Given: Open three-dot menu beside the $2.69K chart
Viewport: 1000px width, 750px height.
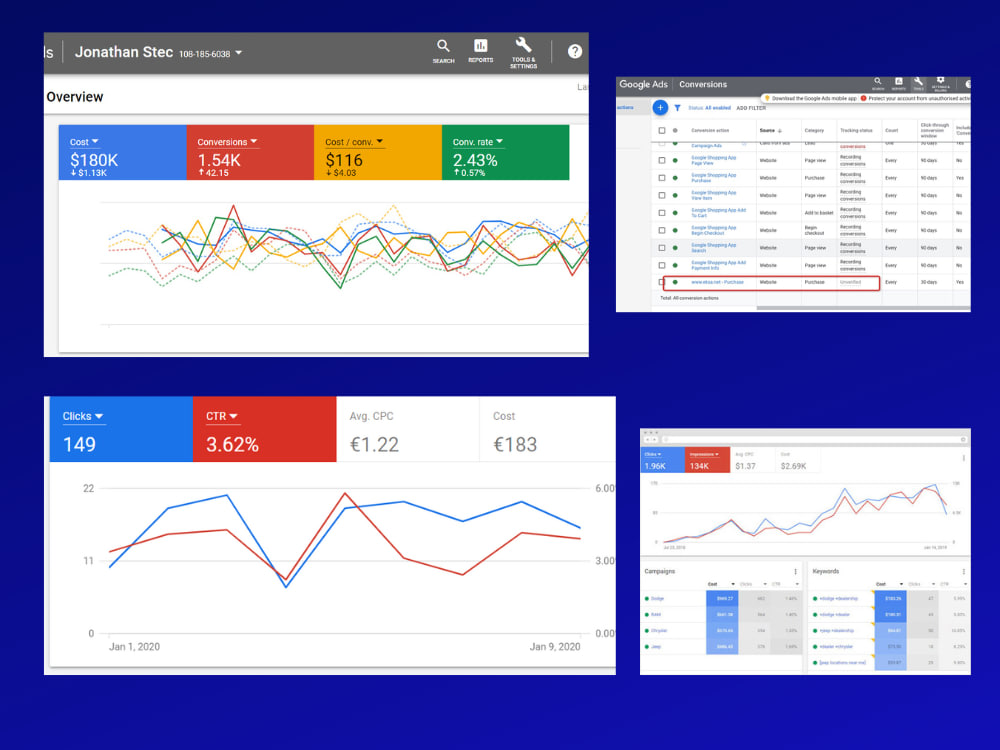Looking at the screenshot, I should tap(963, 458).
